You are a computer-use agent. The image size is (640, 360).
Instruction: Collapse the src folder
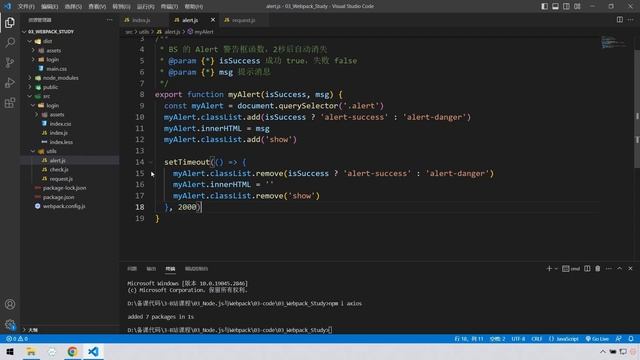(30, 96)
